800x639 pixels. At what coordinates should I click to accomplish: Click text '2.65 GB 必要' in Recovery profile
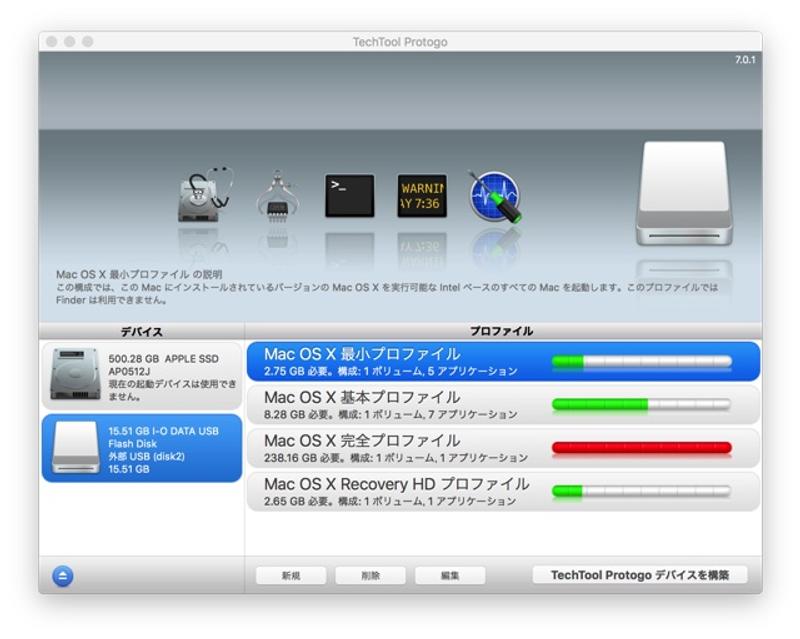[x=296, y=501]
